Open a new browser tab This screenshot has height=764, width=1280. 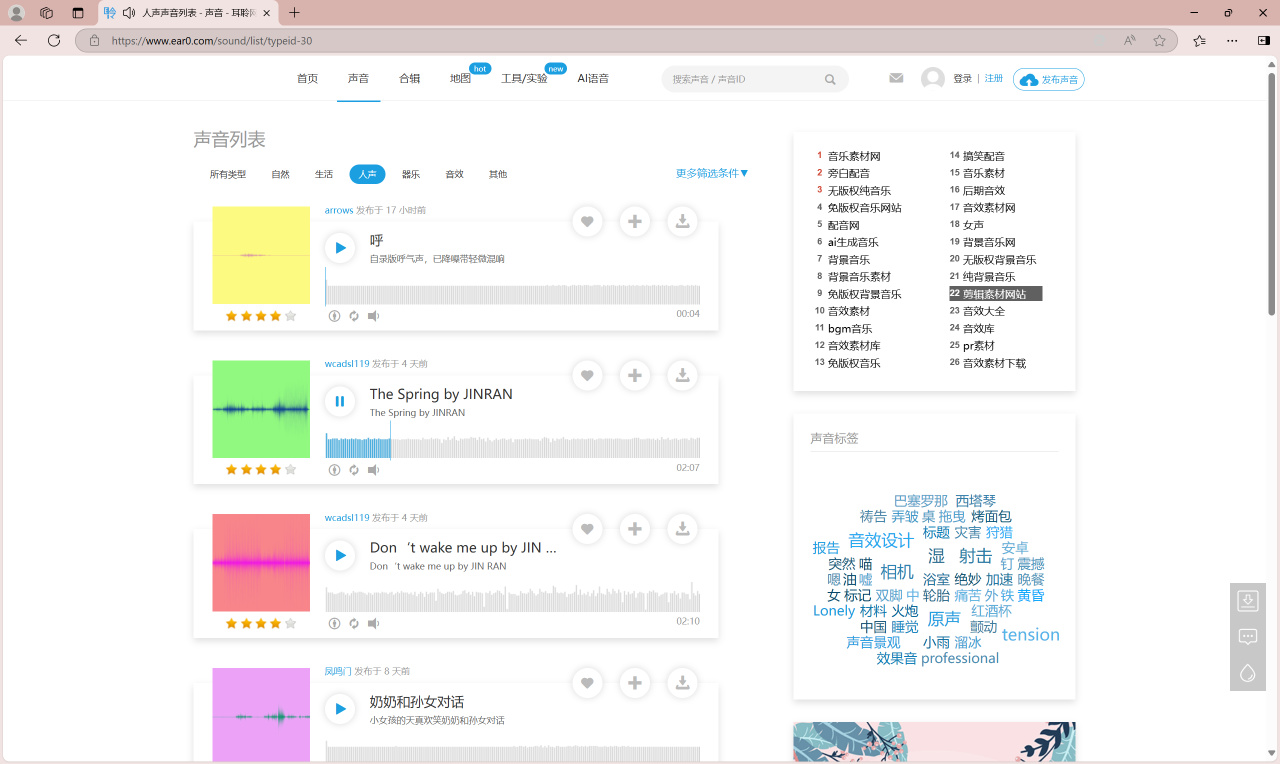coord(294,13)
